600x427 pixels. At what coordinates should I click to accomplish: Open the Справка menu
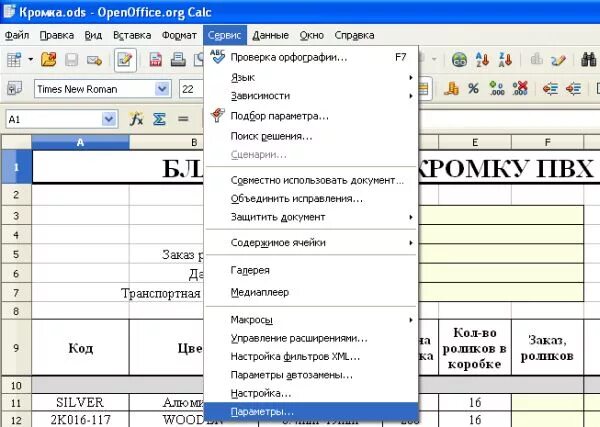tap(354, 35)
